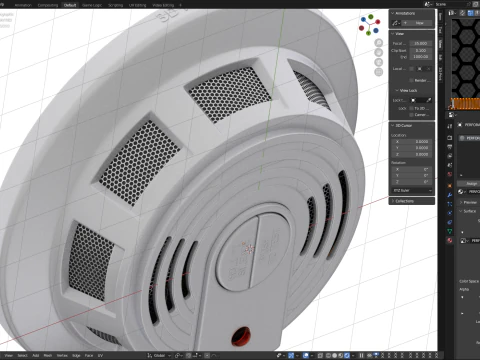Open the UV menu in viewport header
The height and width of the screenshot is (360, 480).
[100, 355]
